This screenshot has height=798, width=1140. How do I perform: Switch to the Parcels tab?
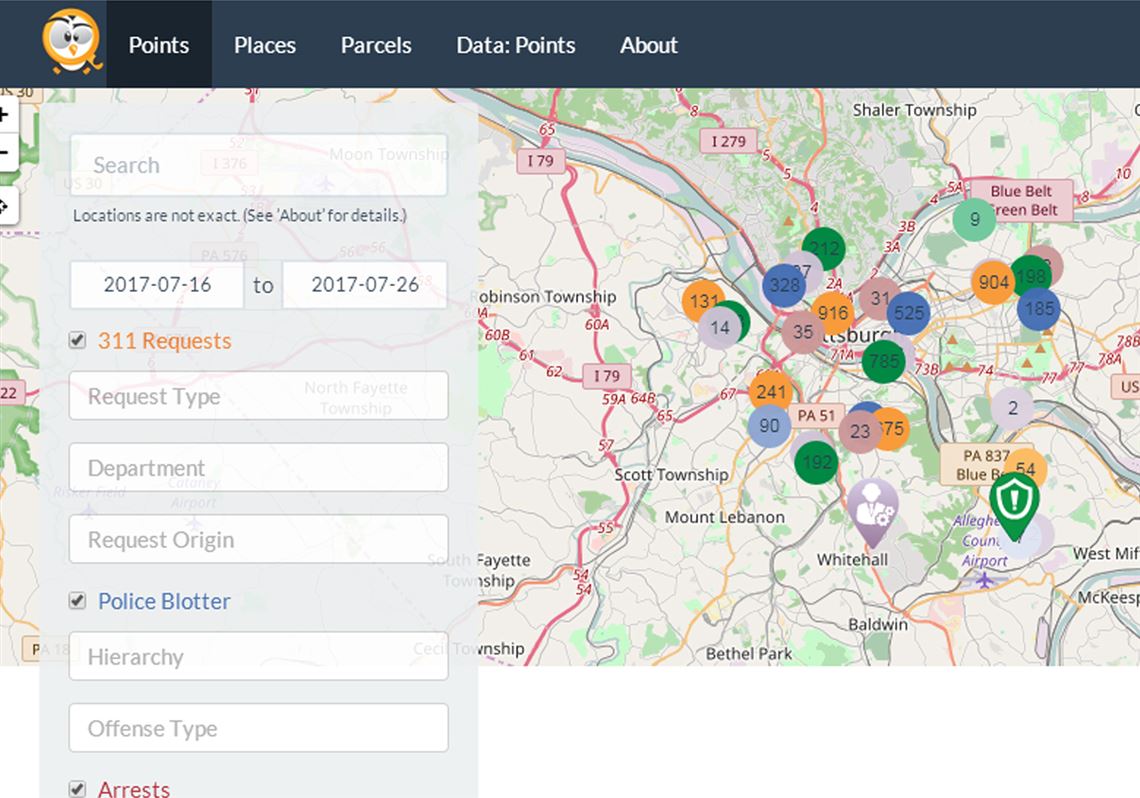pos(376,45)
